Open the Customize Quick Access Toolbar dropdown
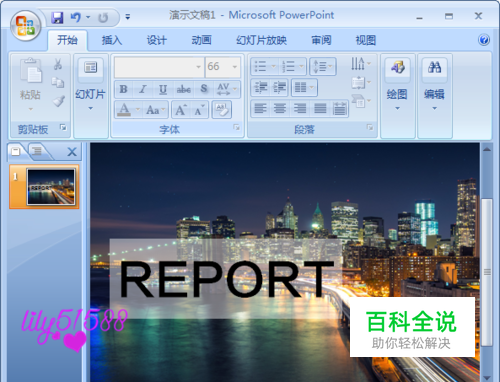The height and width of the screenshot is (382, 500). pos(128,17)
